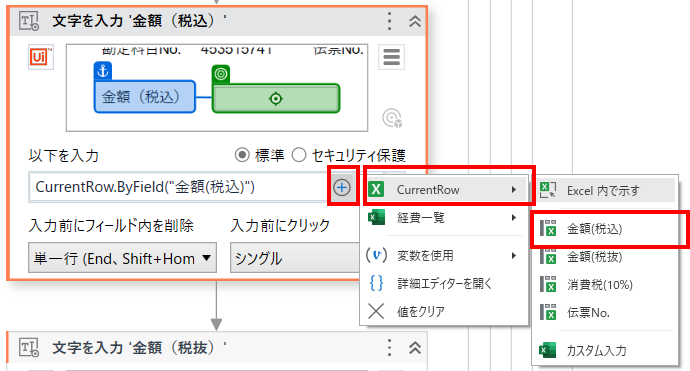The width and height of the screenshot is (690, 371).
Task: Click the 文字を入力 '金額（税抜）' activity title
Action: coord(139,348)
